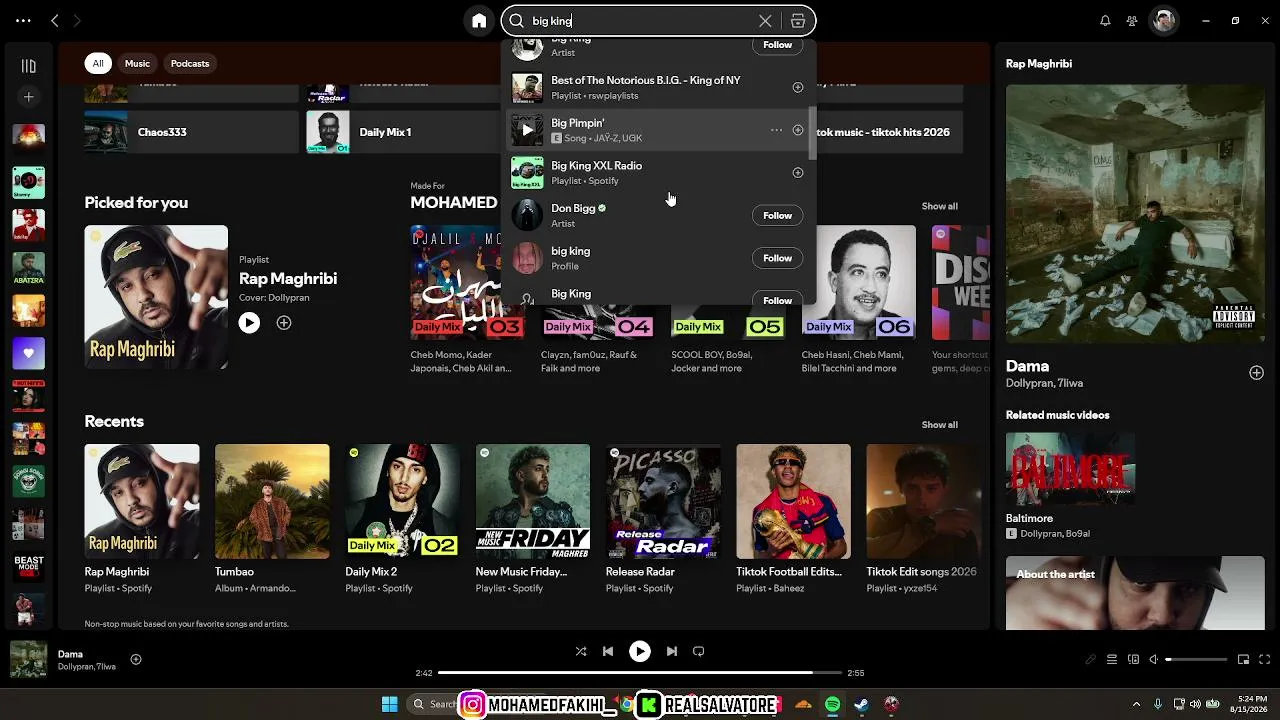The height and width of the screenshot is (720, 1280).
Task: Mute Spotify with the speaker icon
Action: coord(1154,660)
